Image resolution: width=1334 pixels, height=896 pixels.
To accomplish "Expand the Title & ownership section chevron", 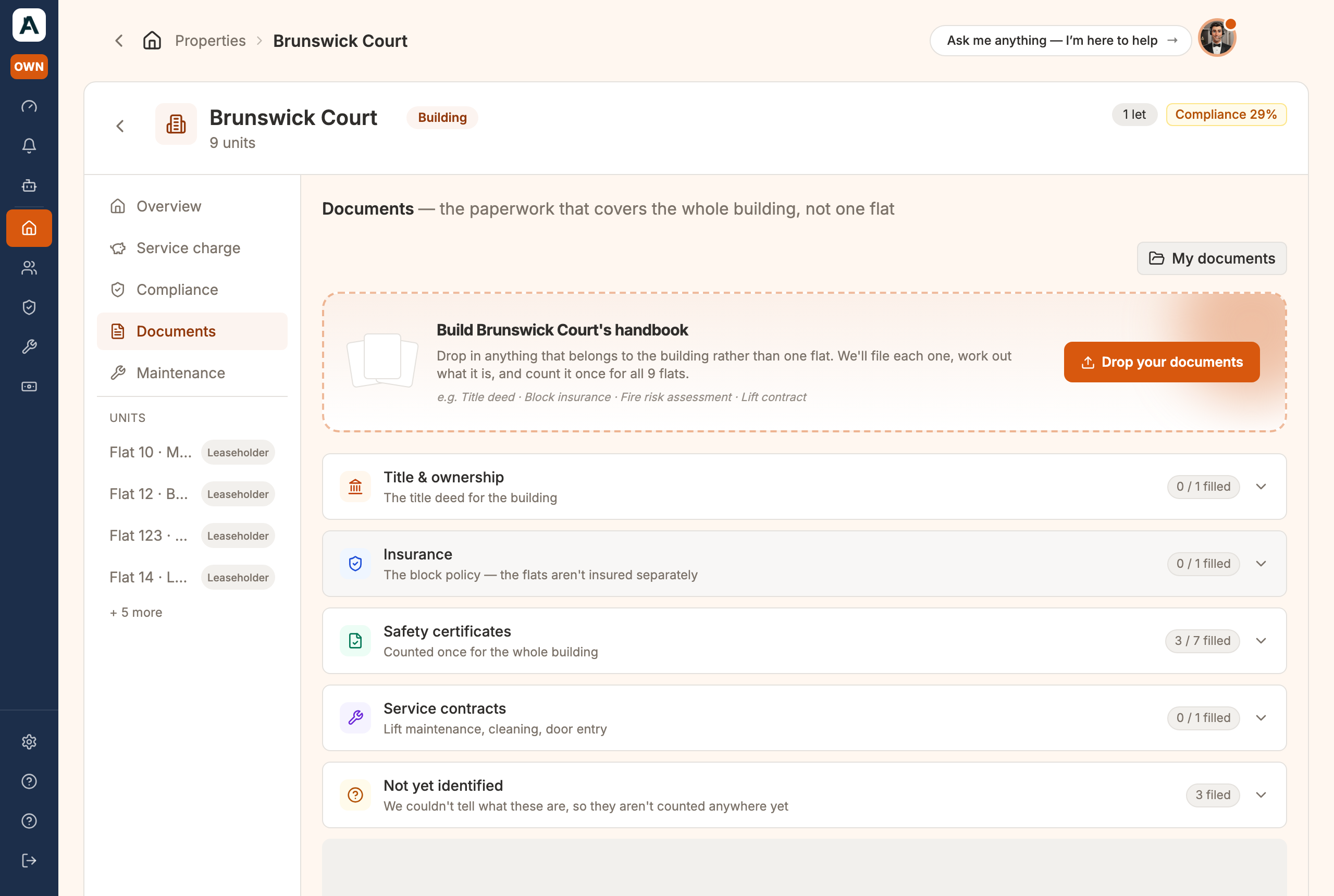I will pyautogui.click(x=1262, y=487).
